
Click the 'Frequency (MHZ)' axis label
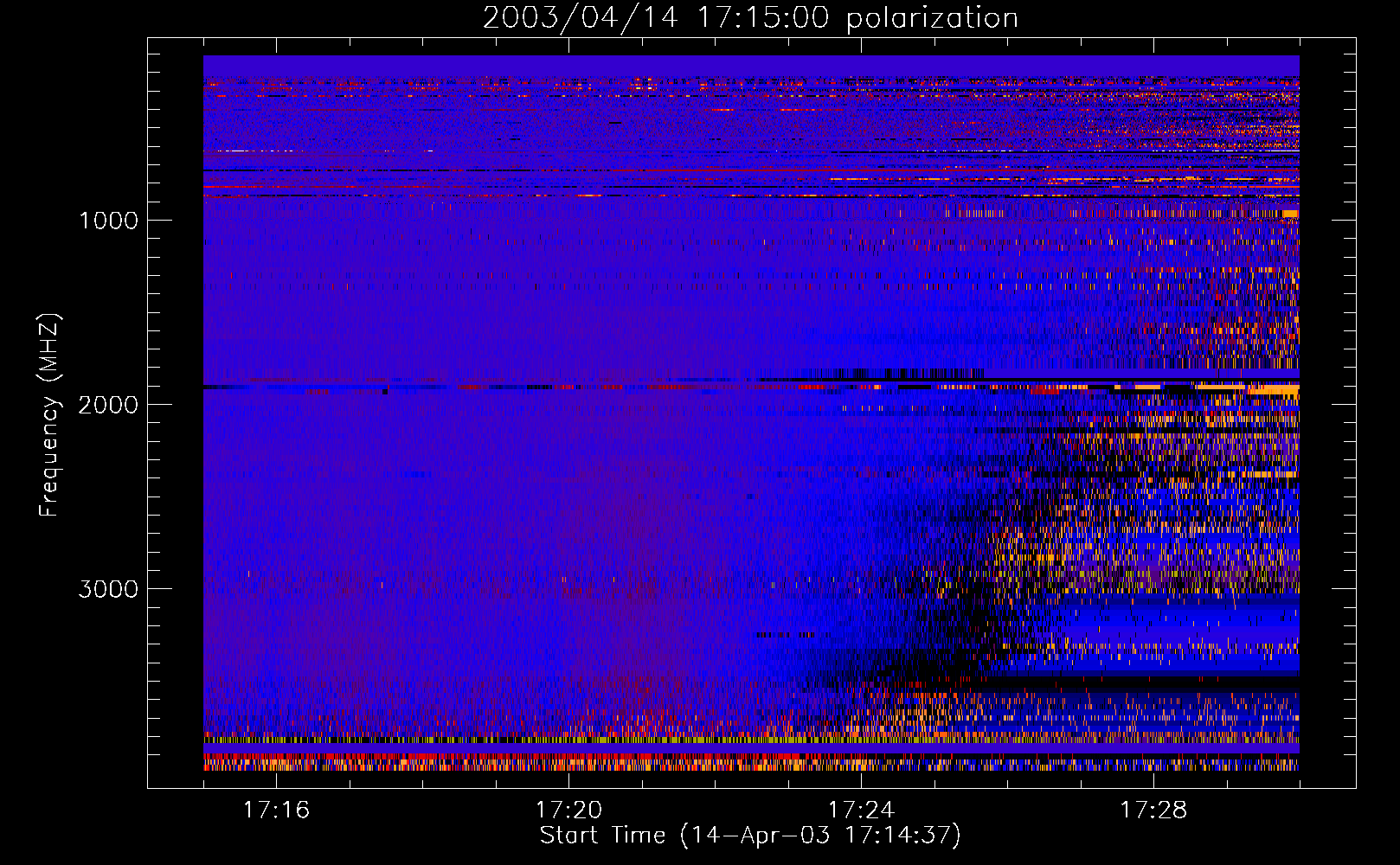click(49, 415)
